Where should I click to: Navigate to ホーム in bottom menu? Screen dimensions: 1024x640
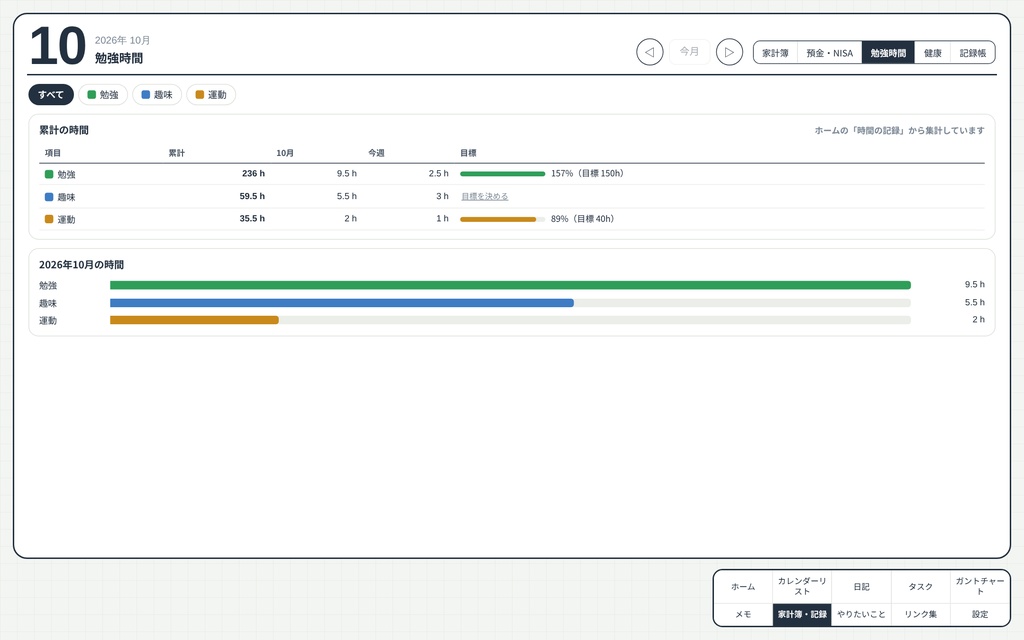[743, 586]
